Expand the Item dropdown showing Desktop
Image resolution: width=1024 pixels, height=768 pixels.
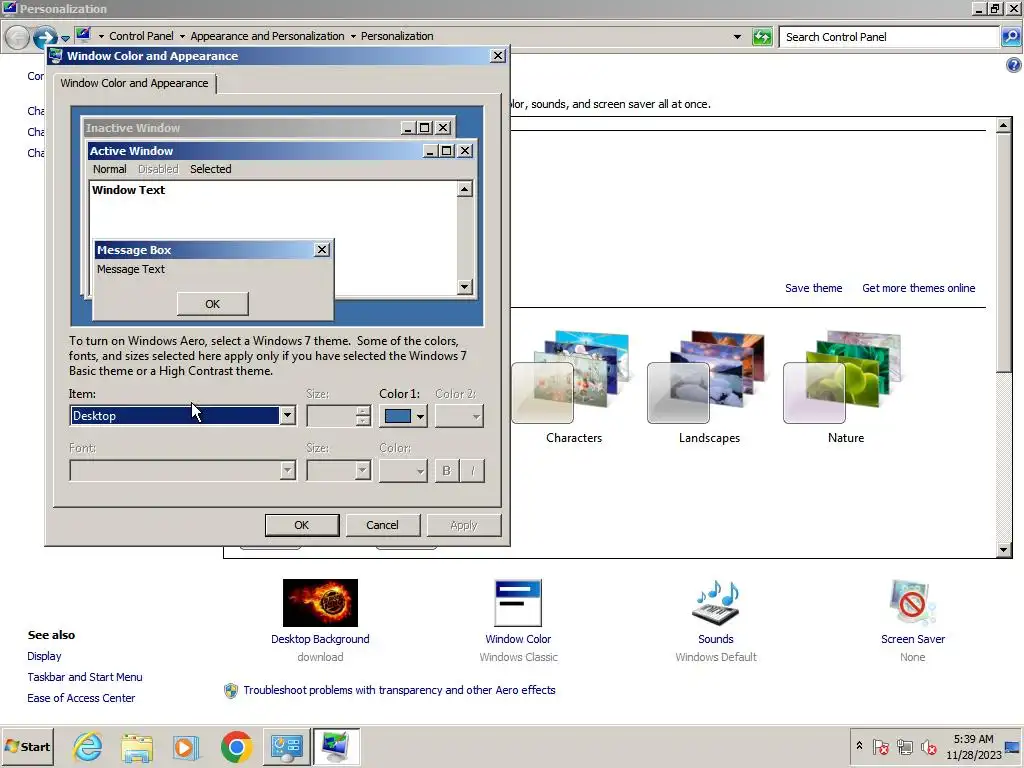click(287, 416)
